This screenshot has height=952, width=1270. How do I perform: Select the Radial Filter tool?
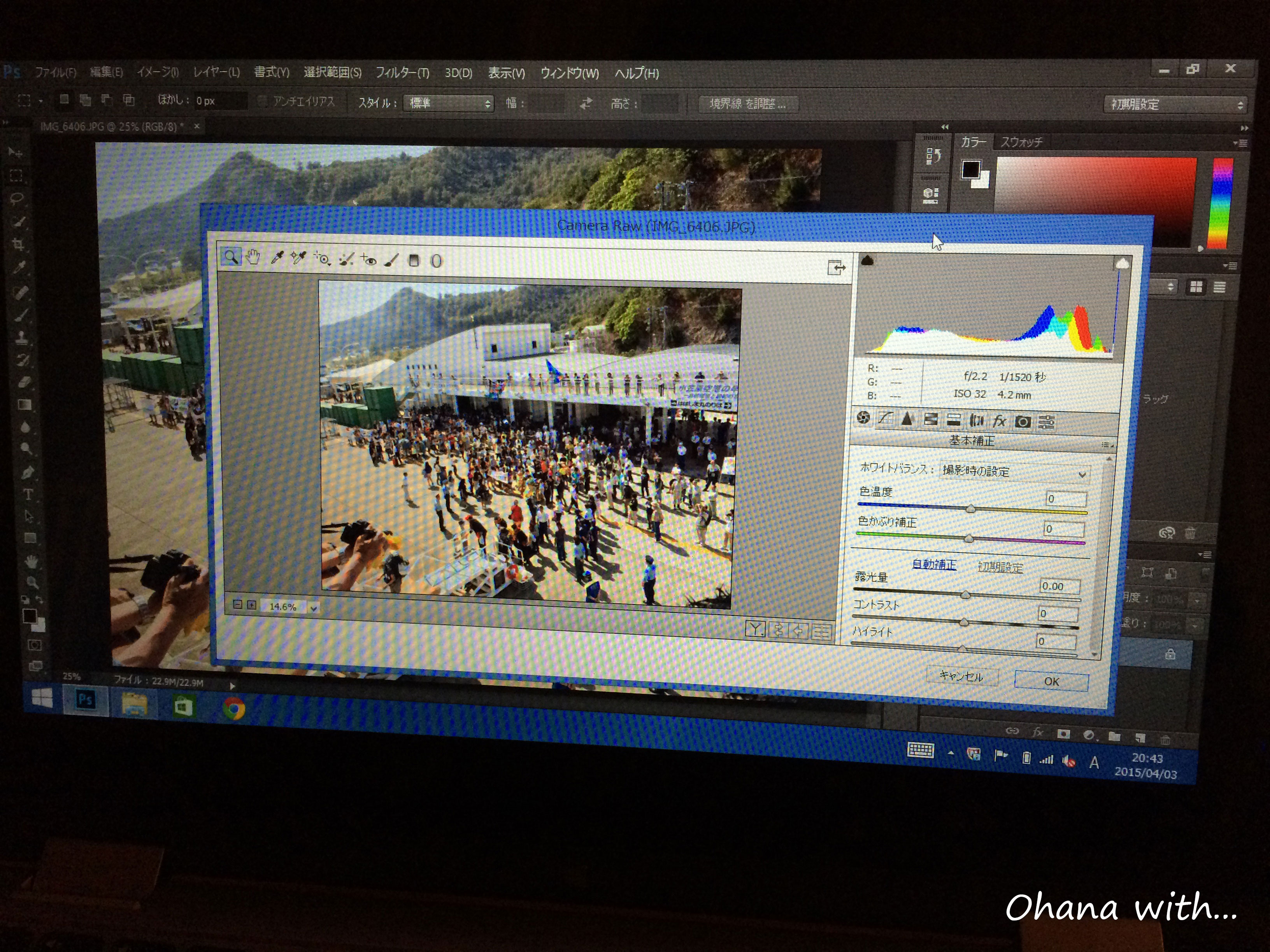pos(436,261)
